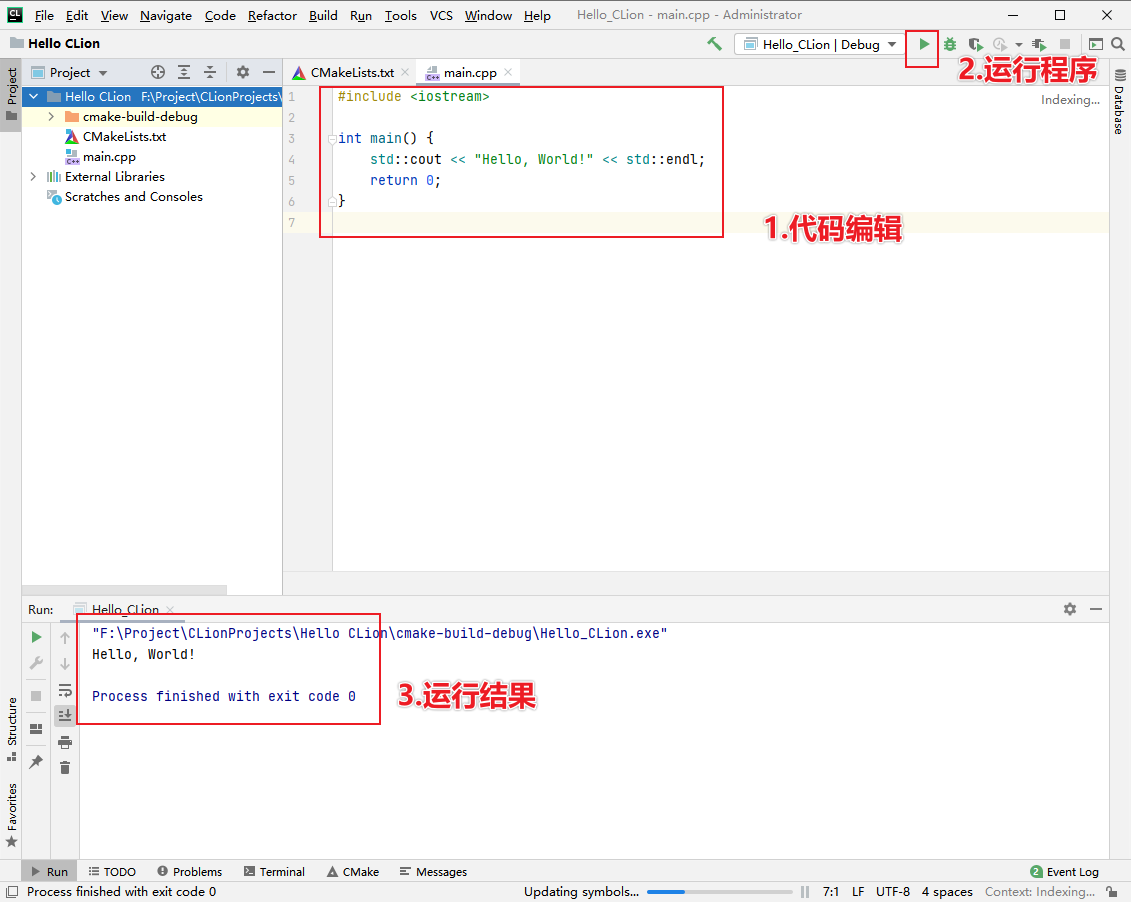The width and height of the screenshot is (1131, 902).
Task: Toggle soft-wrap in the Run console
Action: coord(64,690)
